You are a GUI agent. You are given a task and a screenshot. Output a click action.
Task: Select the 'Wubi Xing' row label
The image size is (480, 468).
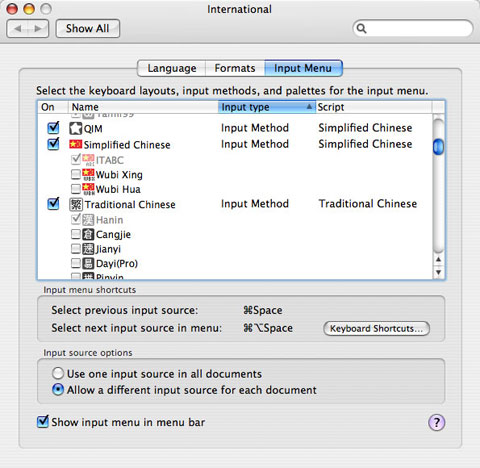tap(119, 175)
